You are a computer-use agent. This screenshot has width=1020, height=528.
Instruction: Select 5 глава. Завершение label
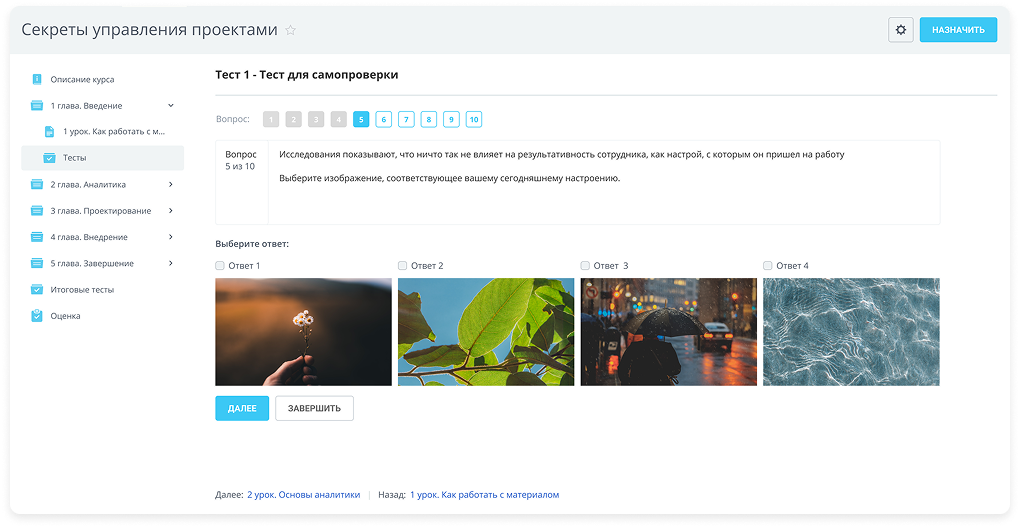92,263
